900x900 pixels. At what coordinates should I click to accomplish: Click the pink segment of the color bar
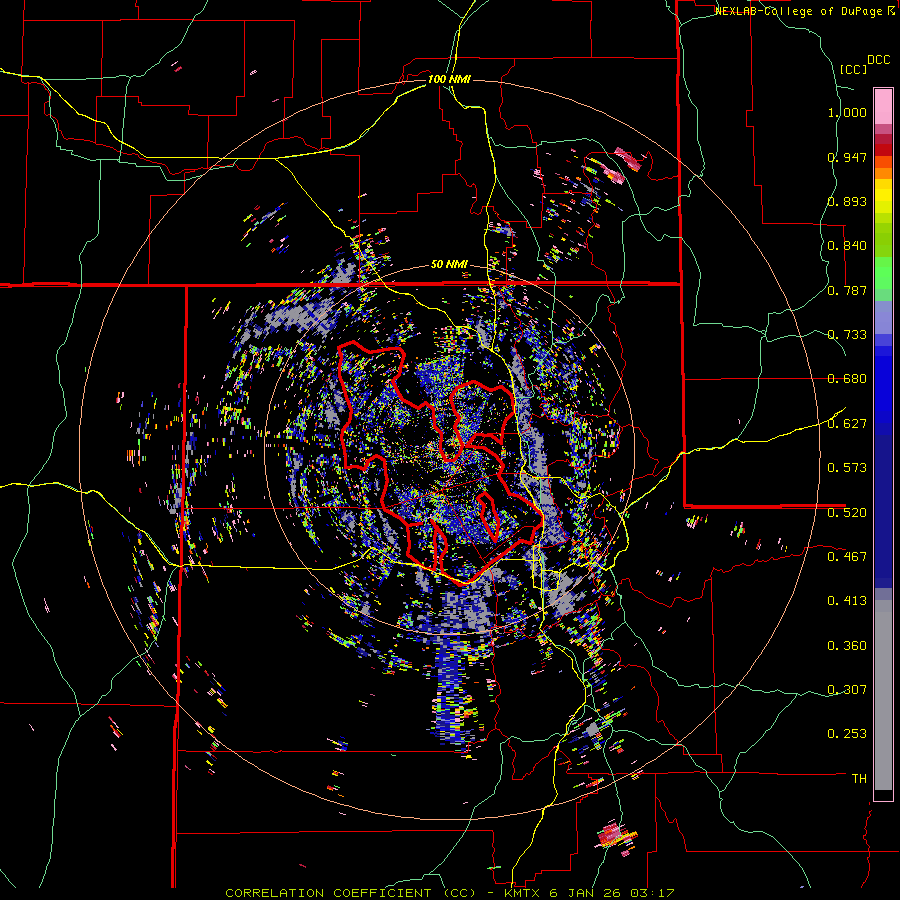click(x=883, y=107)
